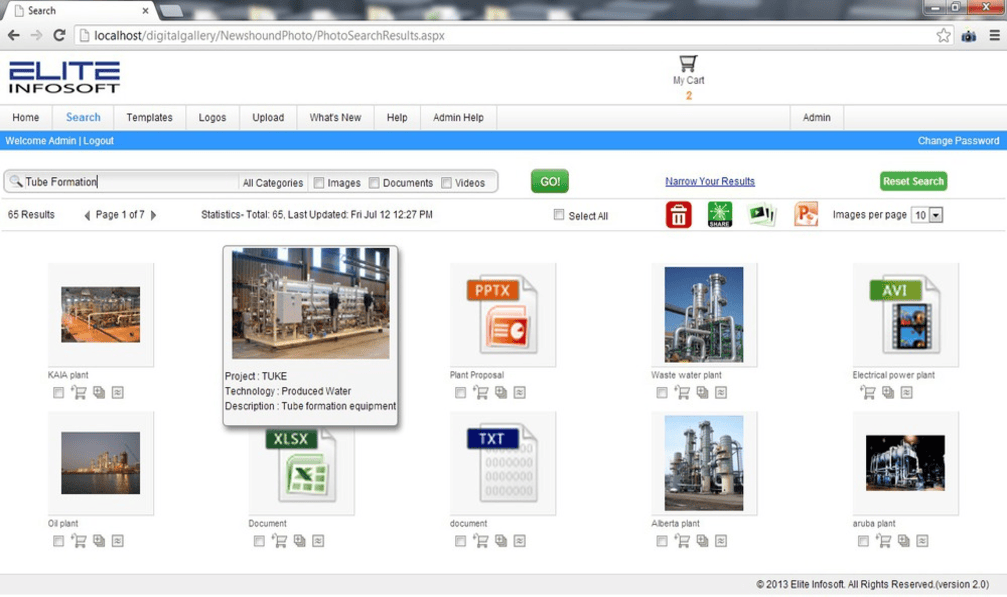Click the red trash delete icon

click(678, 215)
